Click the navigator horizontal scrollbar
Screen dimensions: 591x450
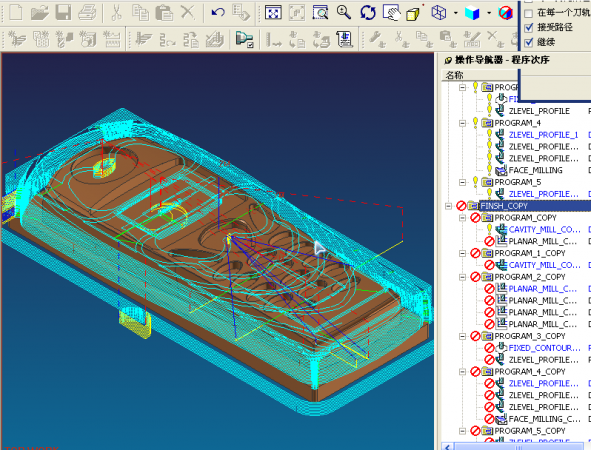pyautogui.click(x=518, y=447)
